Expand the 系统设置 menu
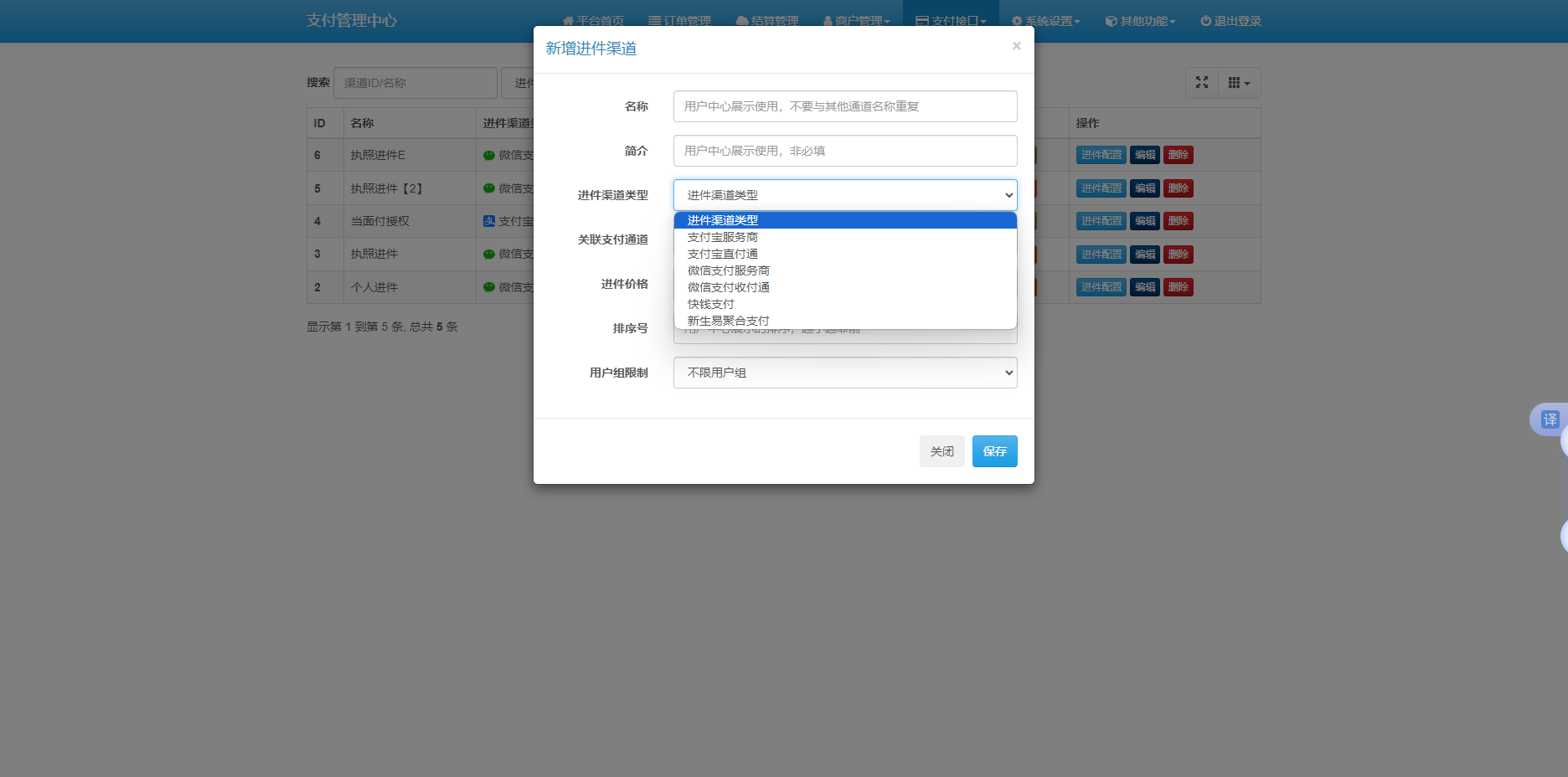Viewport: 1568px width, 777px height. pos(1046,21)
